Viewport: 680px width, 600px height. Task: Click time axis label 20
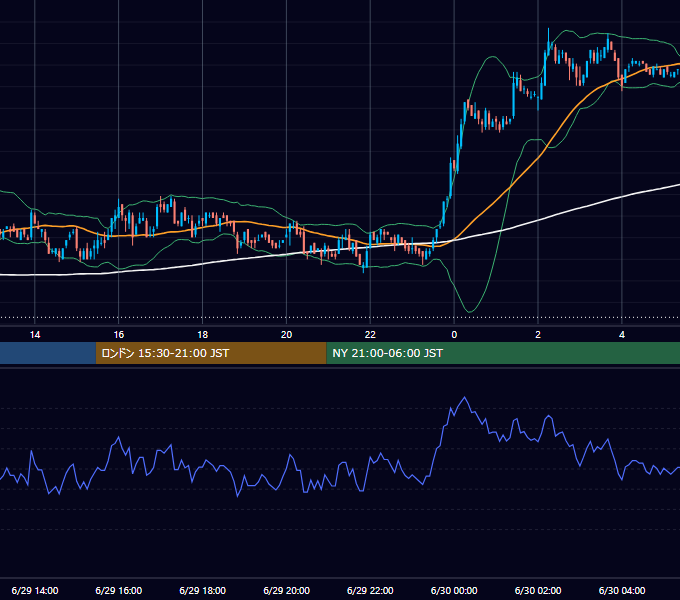pos(286,335)
